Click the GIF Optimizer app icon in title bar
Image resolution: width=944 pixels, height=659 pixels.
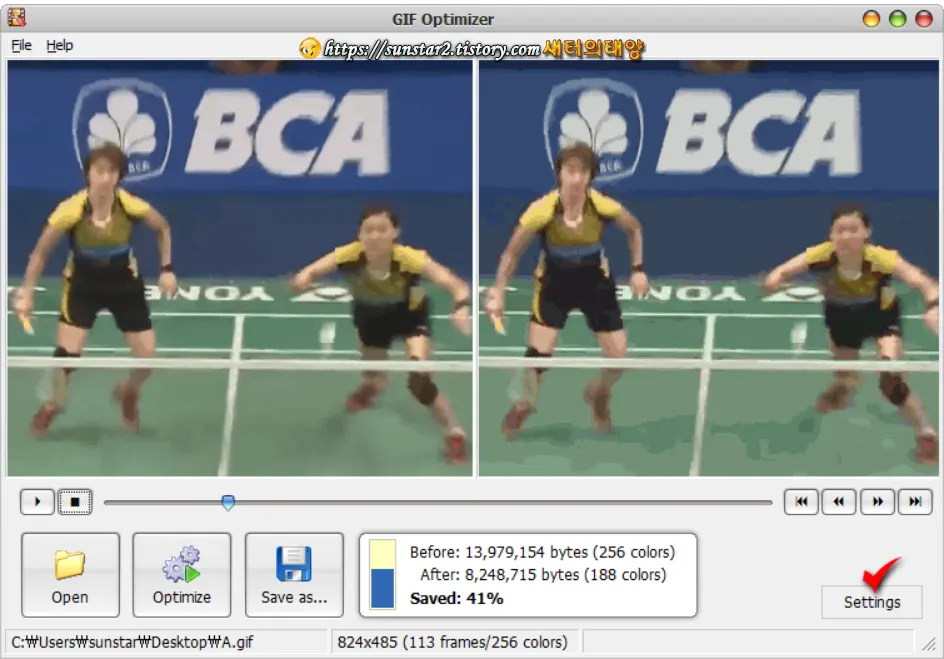(x=17, y=18)
